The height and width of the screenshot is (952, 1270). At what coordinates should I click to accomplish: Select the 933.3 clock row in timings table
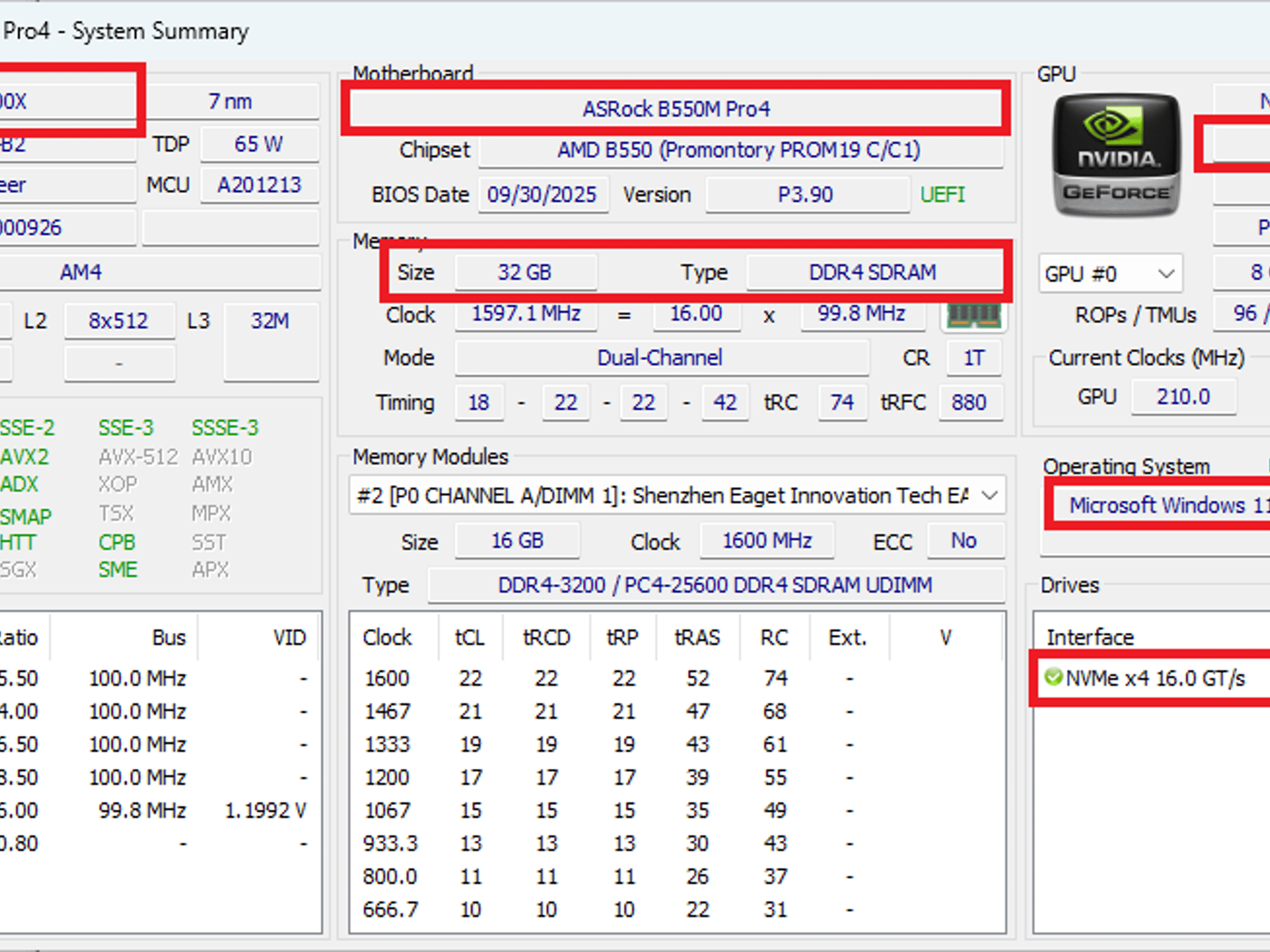click(x=677, y=843)
